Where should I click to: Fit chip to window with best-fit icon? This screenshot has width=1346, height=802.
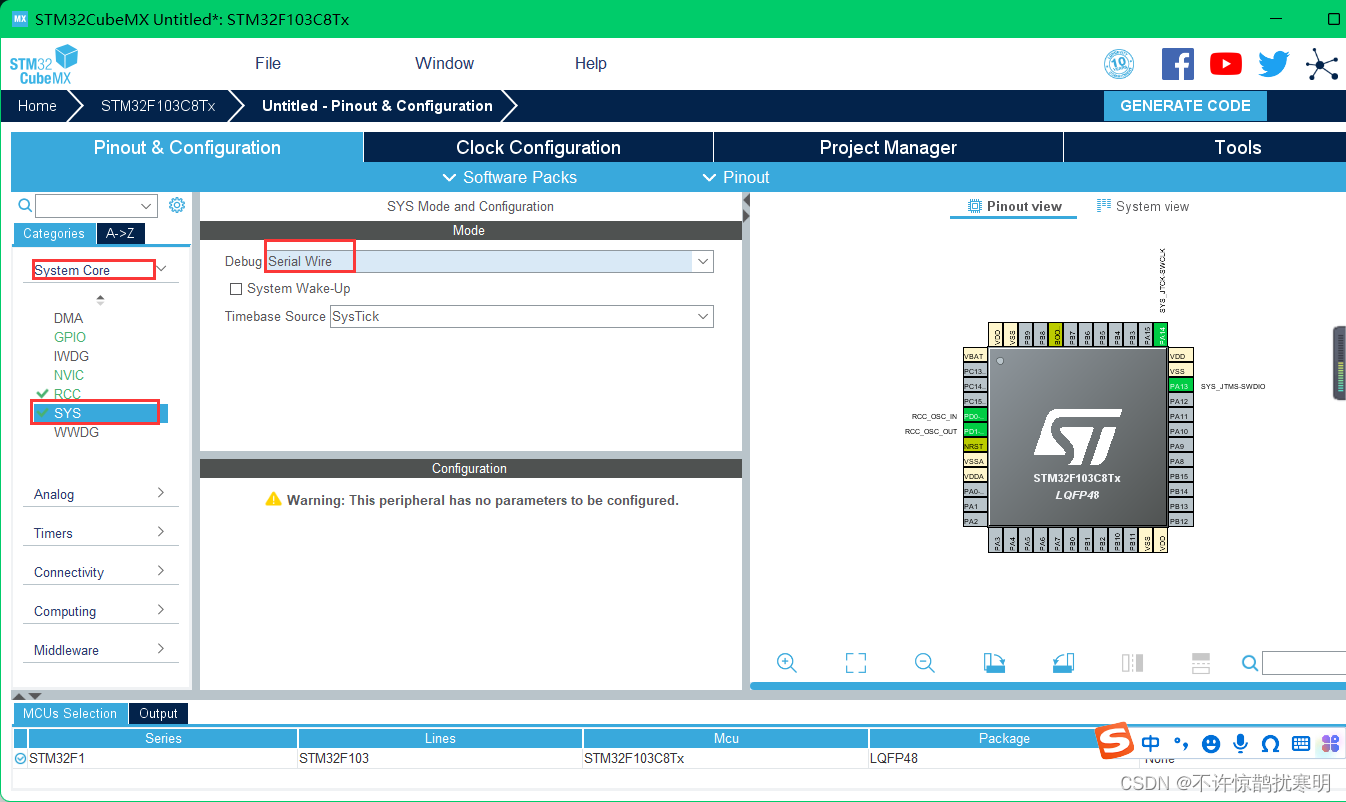point(856,663)
